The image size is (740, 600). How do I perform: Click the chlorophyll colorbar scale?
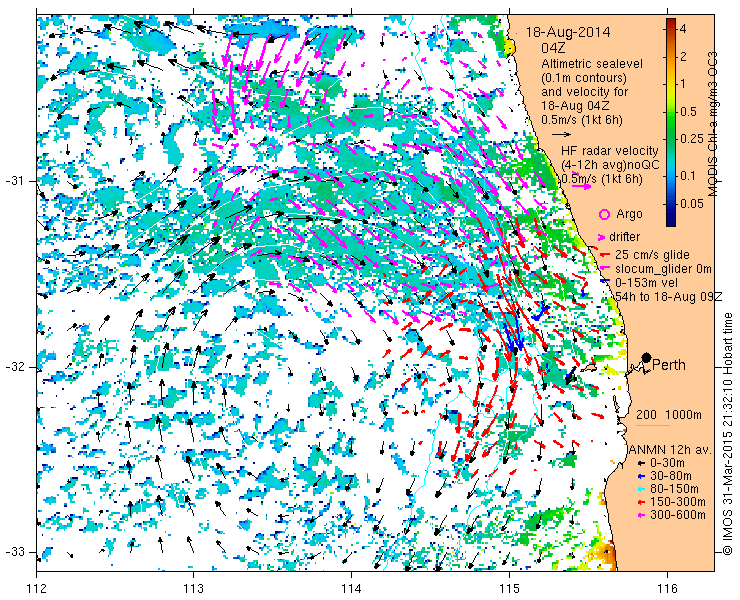coord(671,123)
